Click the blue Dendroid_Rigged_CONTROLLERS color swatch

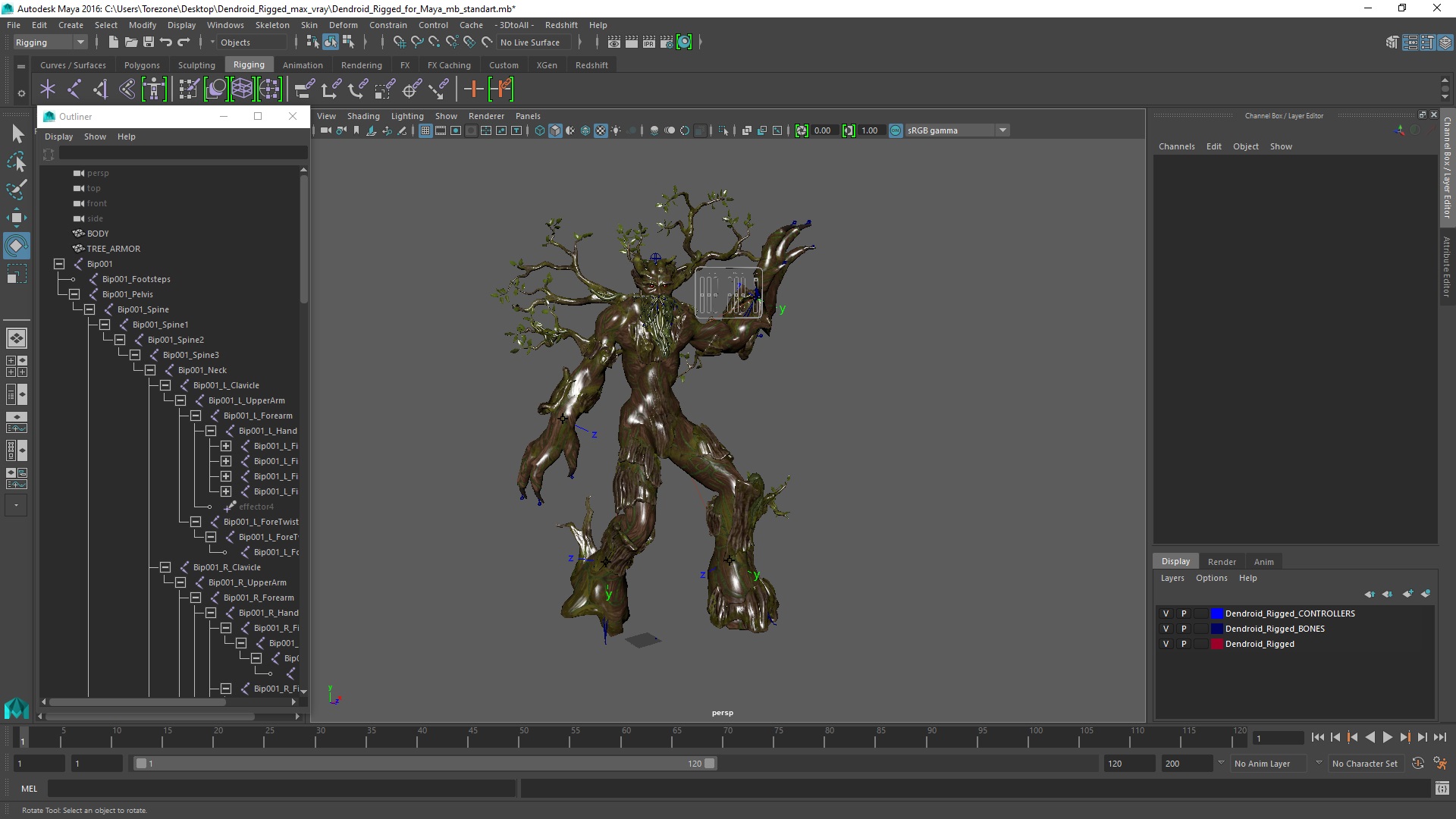[x=1216, y=613]
